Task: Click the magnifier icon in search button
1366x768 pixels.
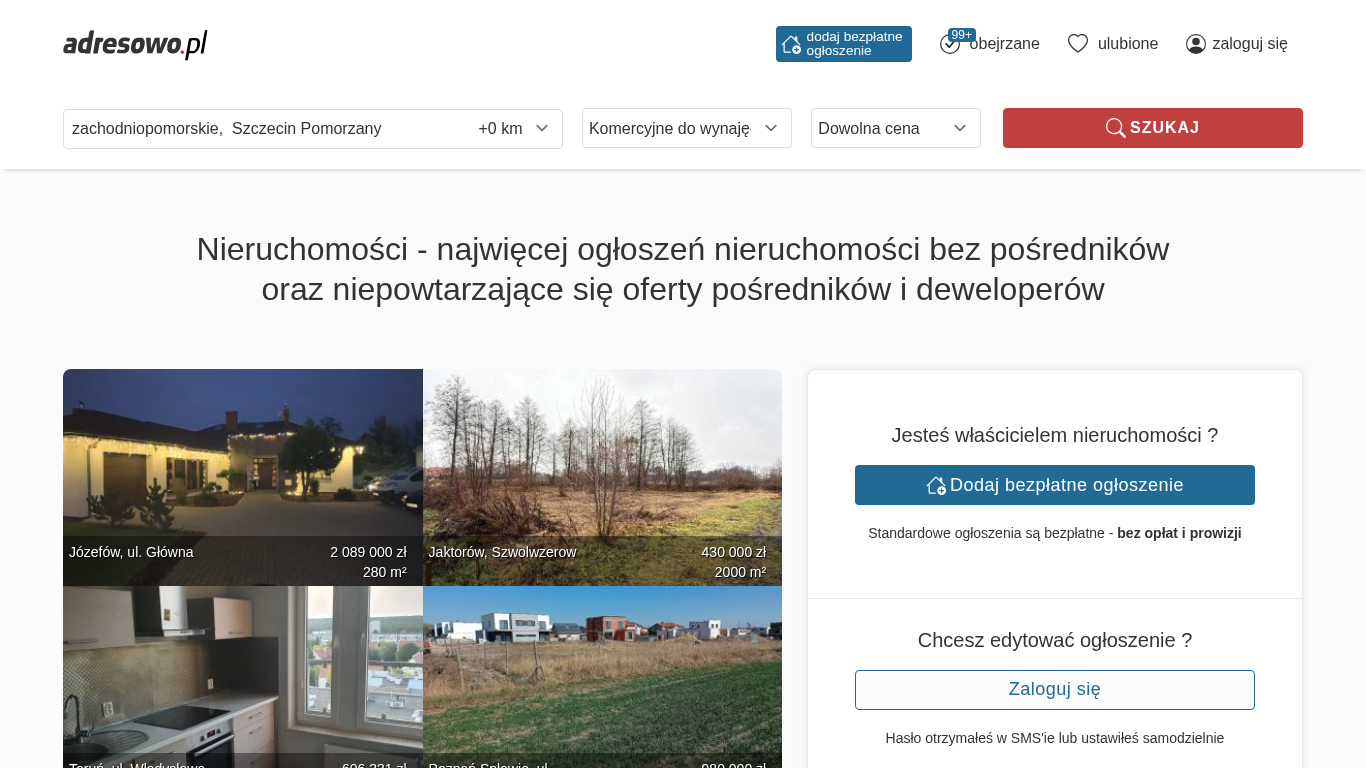Action: [1115, 128]
